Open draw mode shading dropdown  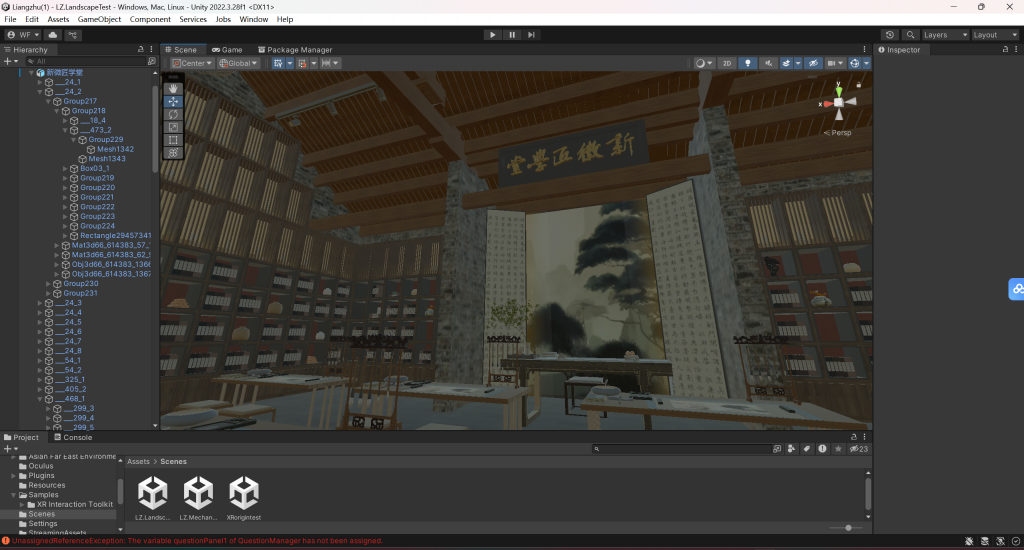(x=703, y=63)
